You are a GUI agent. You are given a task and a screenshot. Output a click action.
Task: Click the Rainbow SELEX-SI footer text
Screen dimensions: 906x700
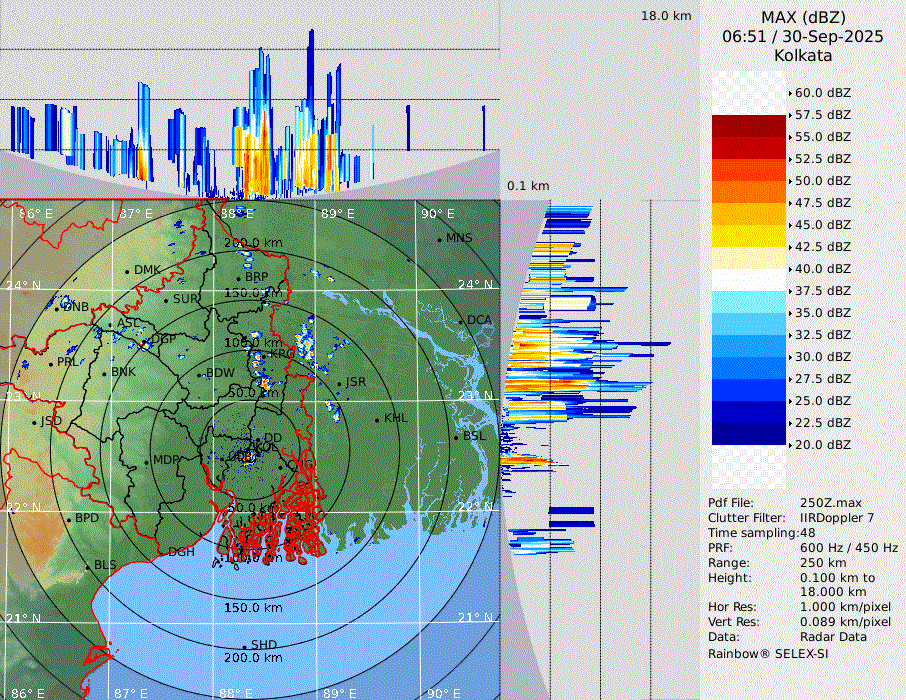768,653
